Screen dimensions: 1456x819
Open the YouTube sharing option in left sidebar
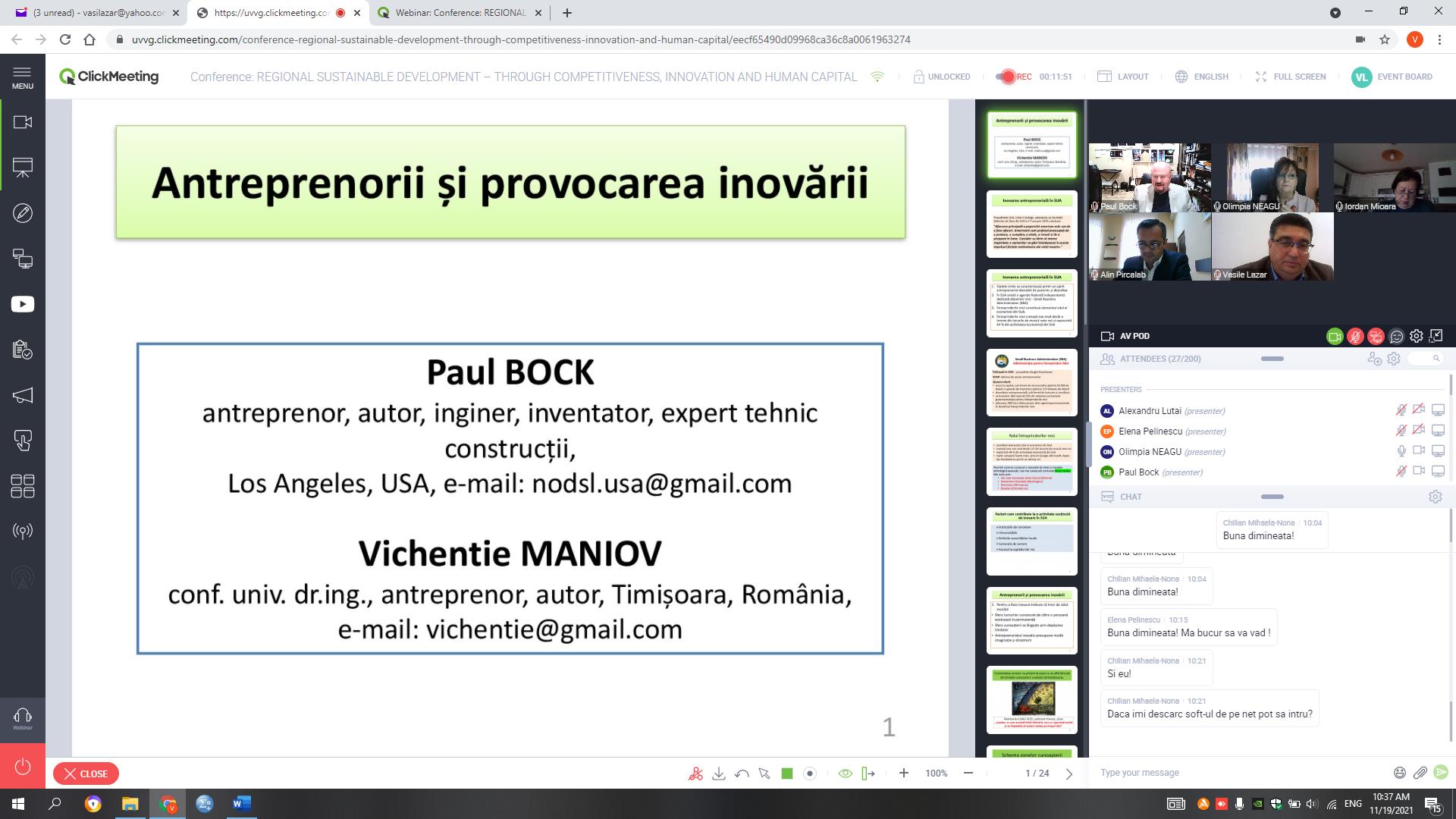click(21, 303)
